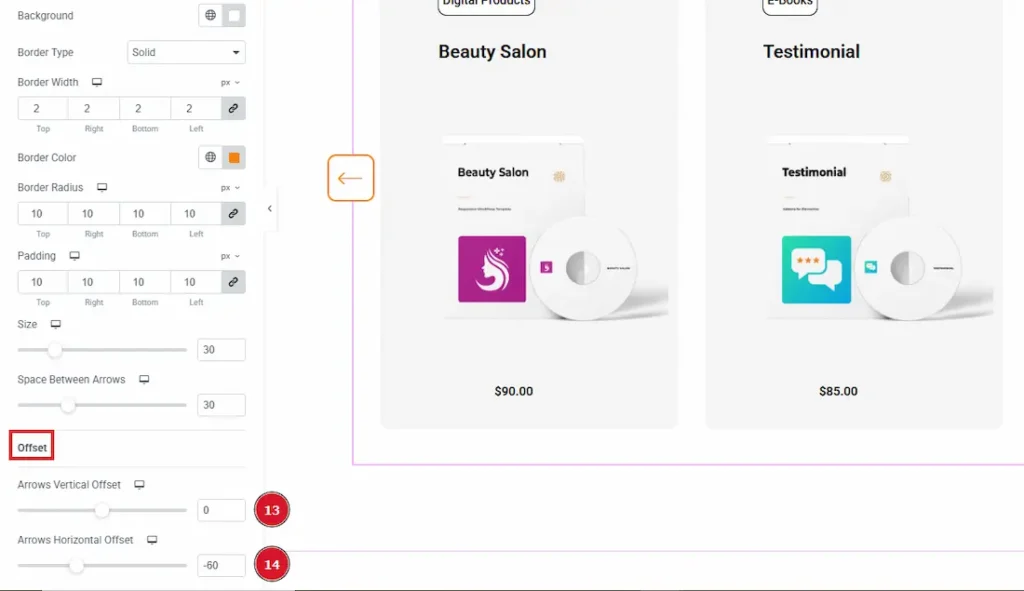Change Border Width unit px dropdown
Viewport: 1024px width, 591px height.
[231, 82]
